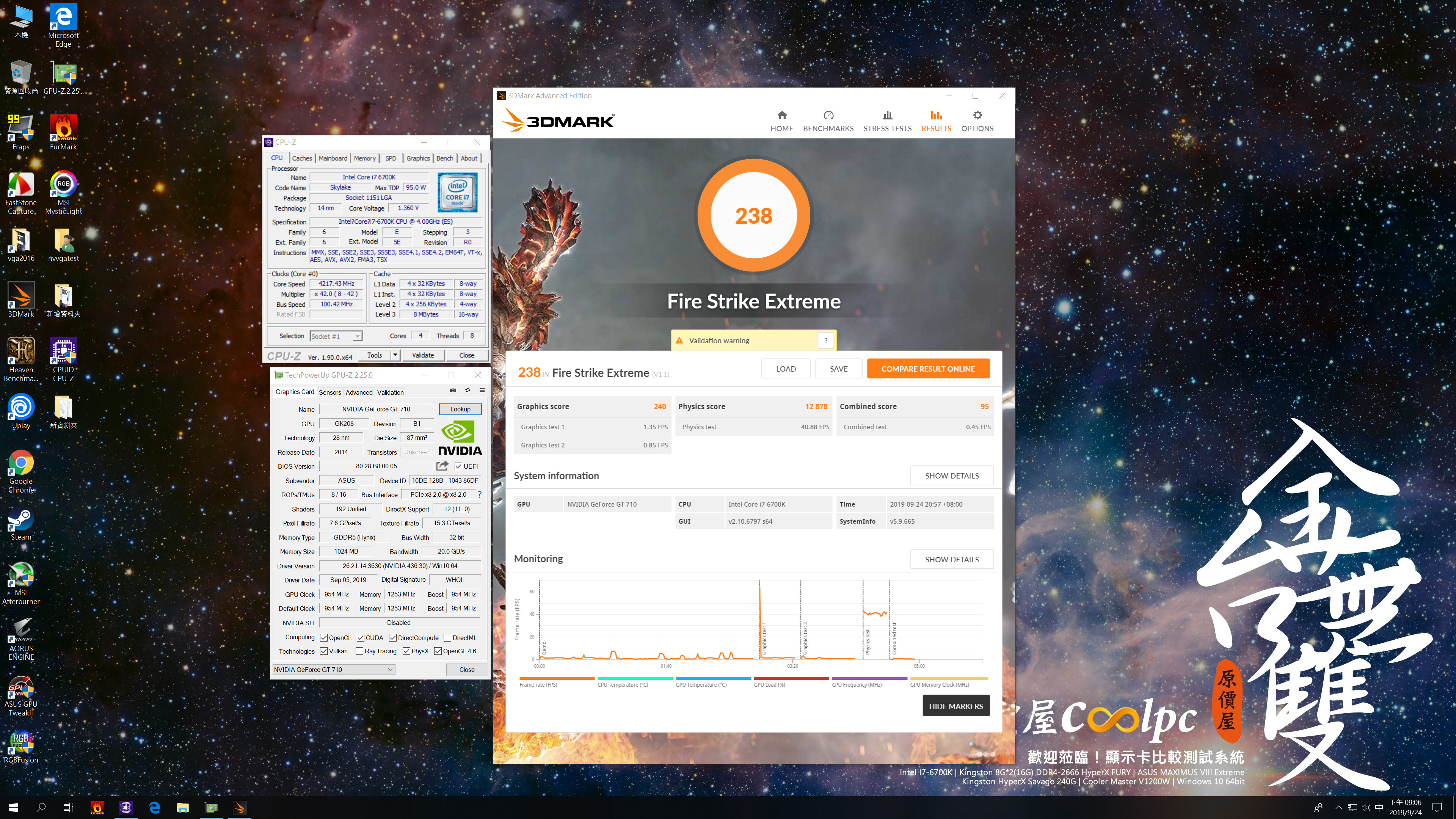Show details for System information

[952, 475]
